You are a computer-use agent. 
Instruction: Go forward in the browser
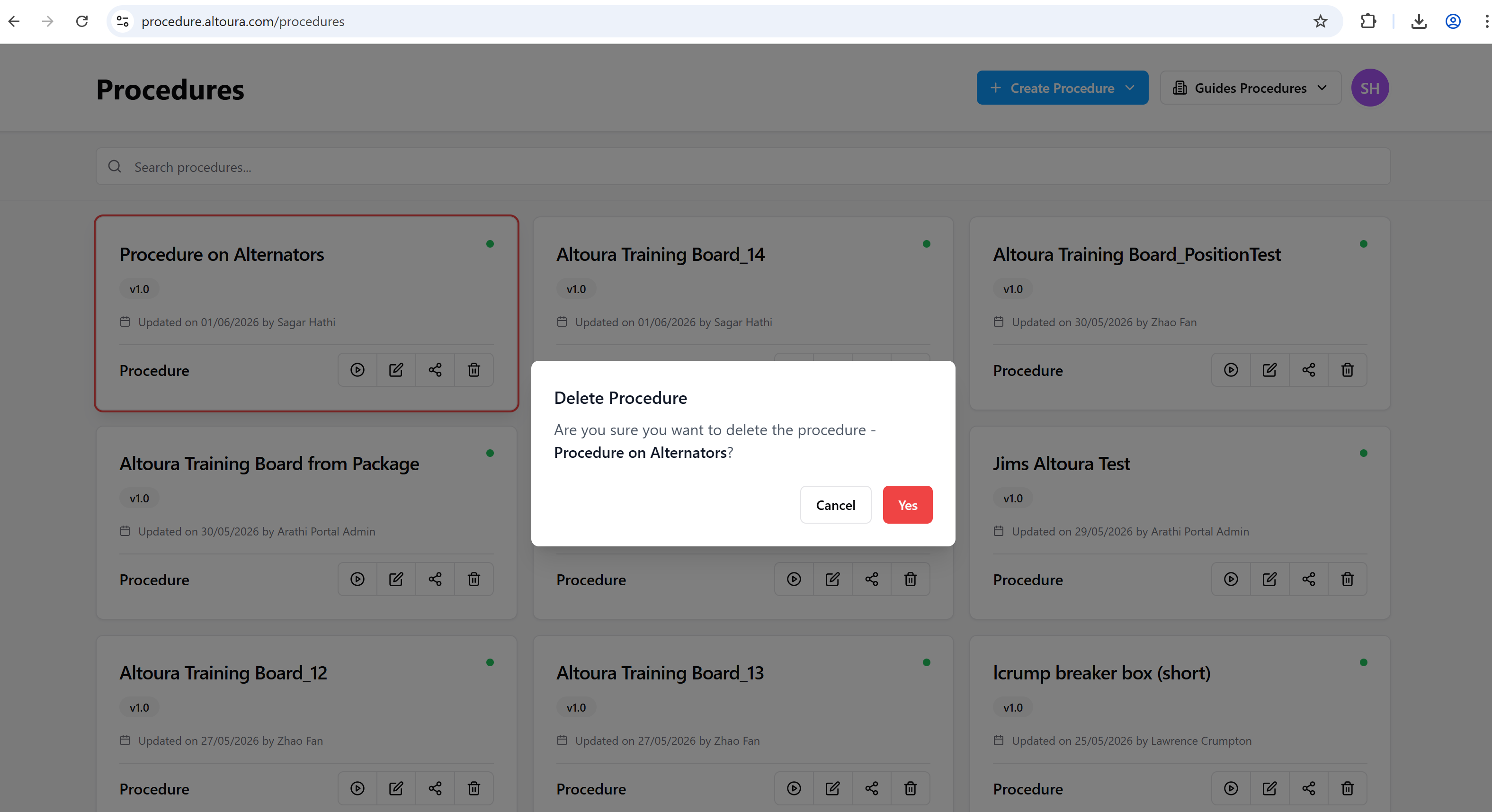[x=48, y=21]
